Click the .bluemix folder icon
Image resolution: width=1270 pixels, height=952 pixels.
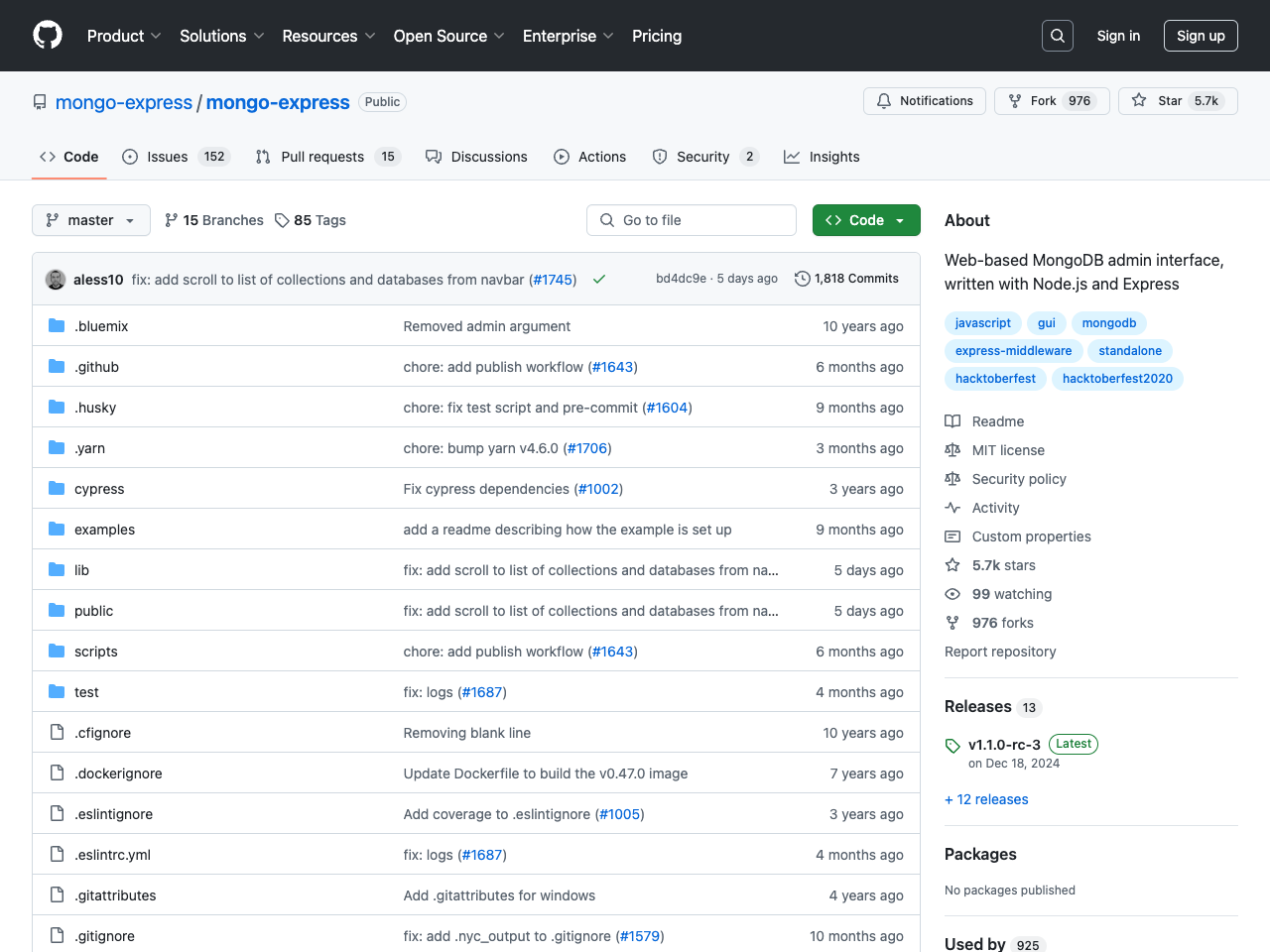click(57, 325)
